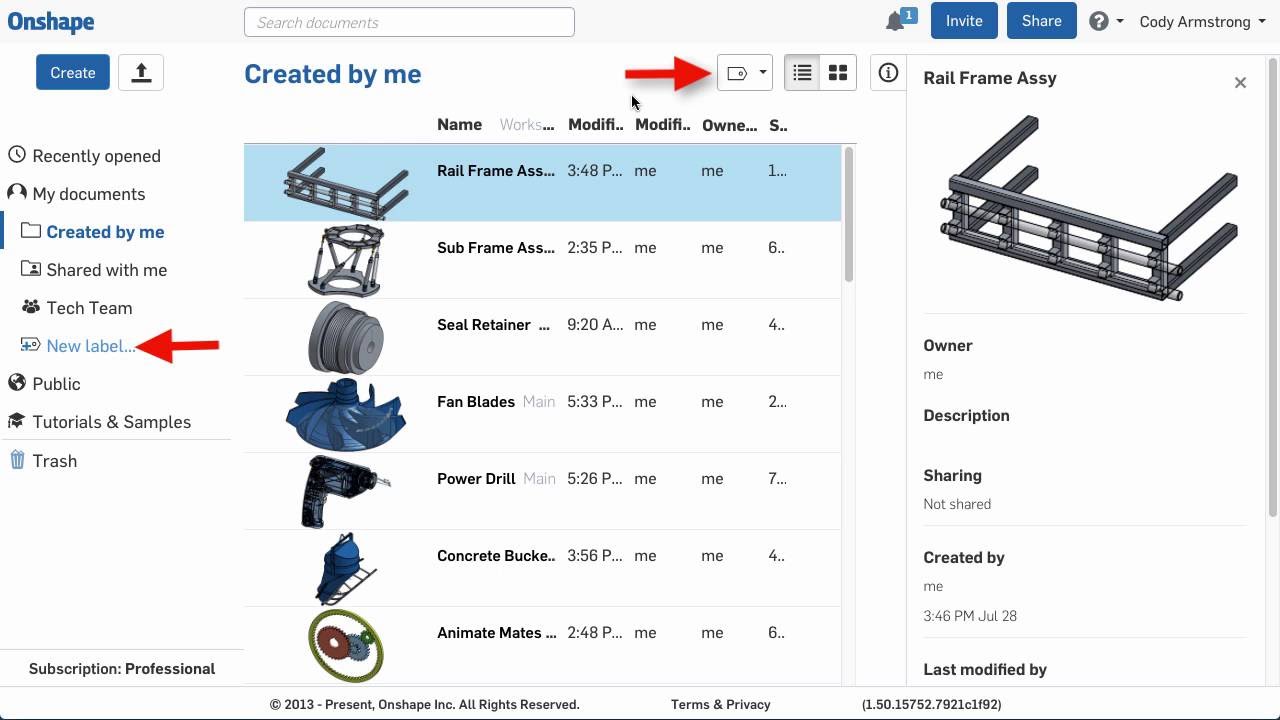
Task: Sort by Owner column header
Action: tap(729, 125)
